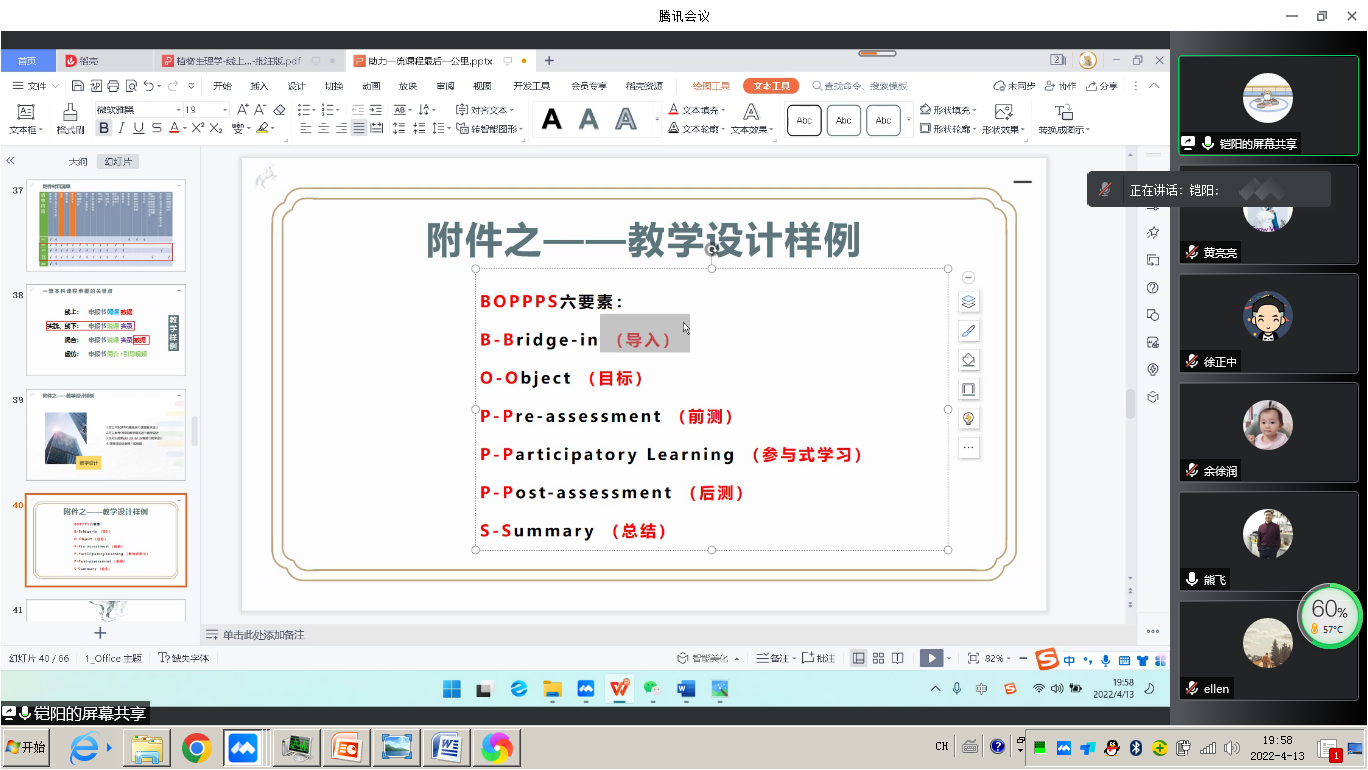Select slide 39 thumbnail in panel
Image resolution: width=1368 pixels, height=770 pixels.
(106, 436)
